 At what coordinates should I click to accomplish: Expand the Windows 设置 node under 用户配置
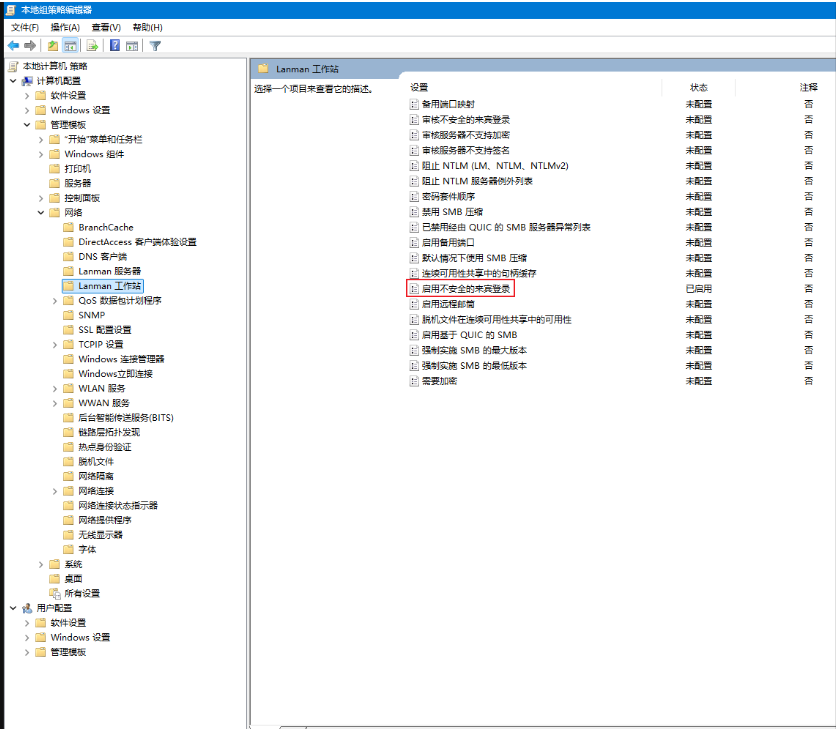coord(27,637)
